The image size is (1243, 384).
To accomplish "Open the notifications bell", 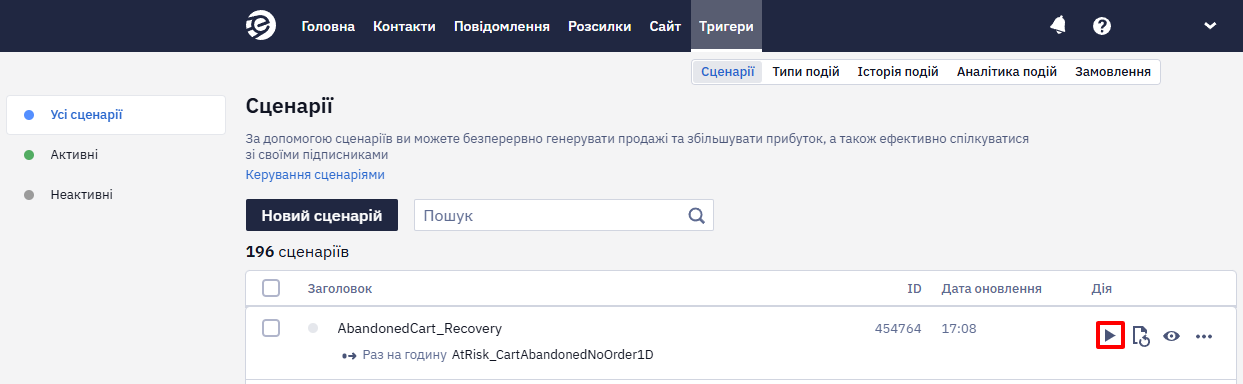I will click(1058, 26).
